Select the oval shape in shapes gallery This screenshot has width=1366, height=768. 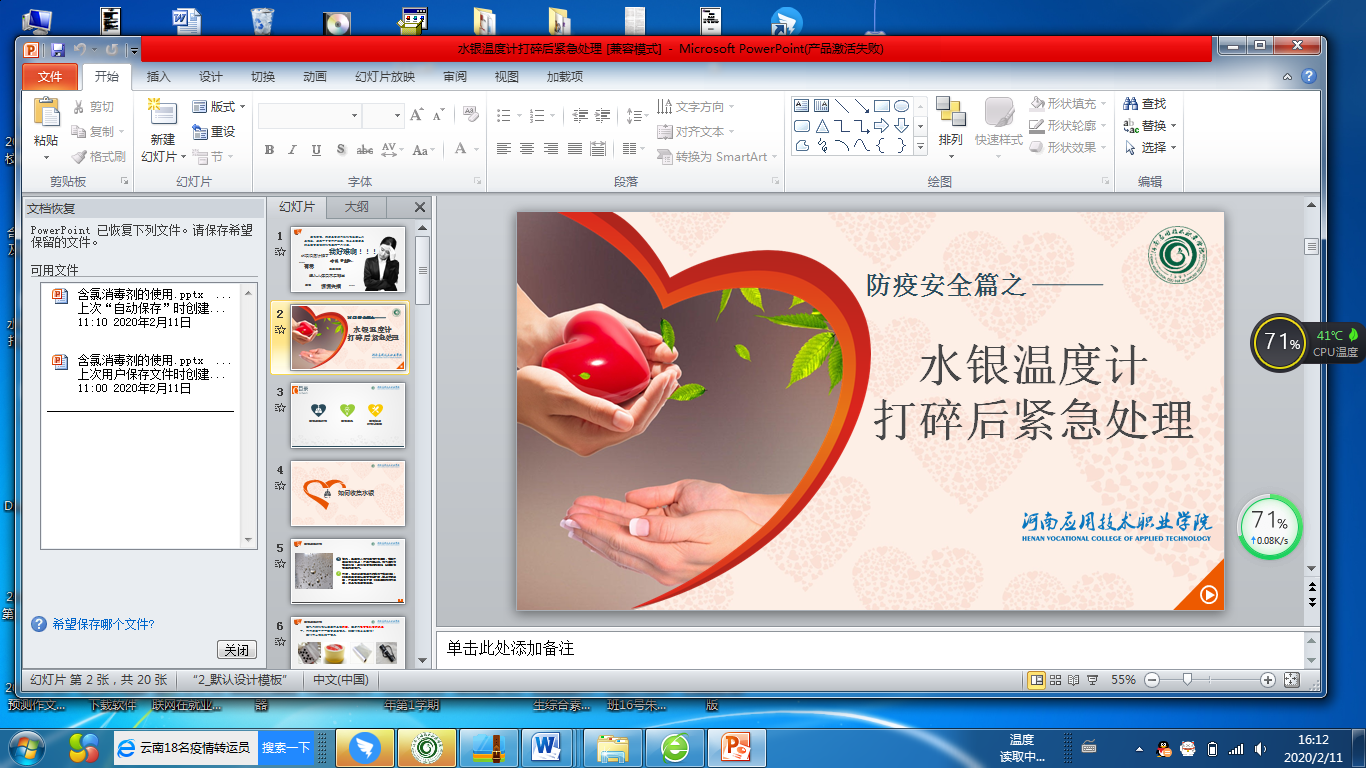point(901,106)
